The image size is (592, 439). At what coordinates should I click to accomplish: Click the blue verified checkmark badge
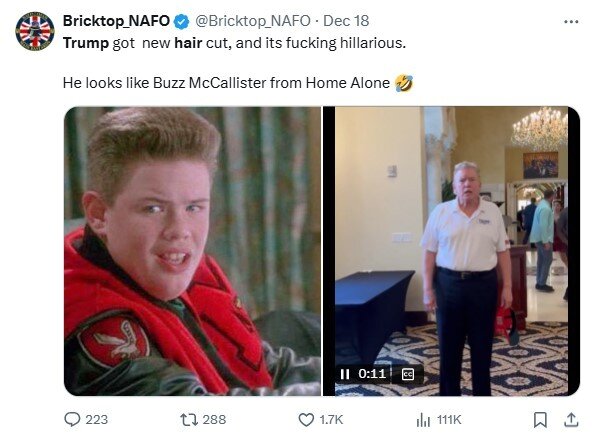pyautogui.click(x=182, y=21)
